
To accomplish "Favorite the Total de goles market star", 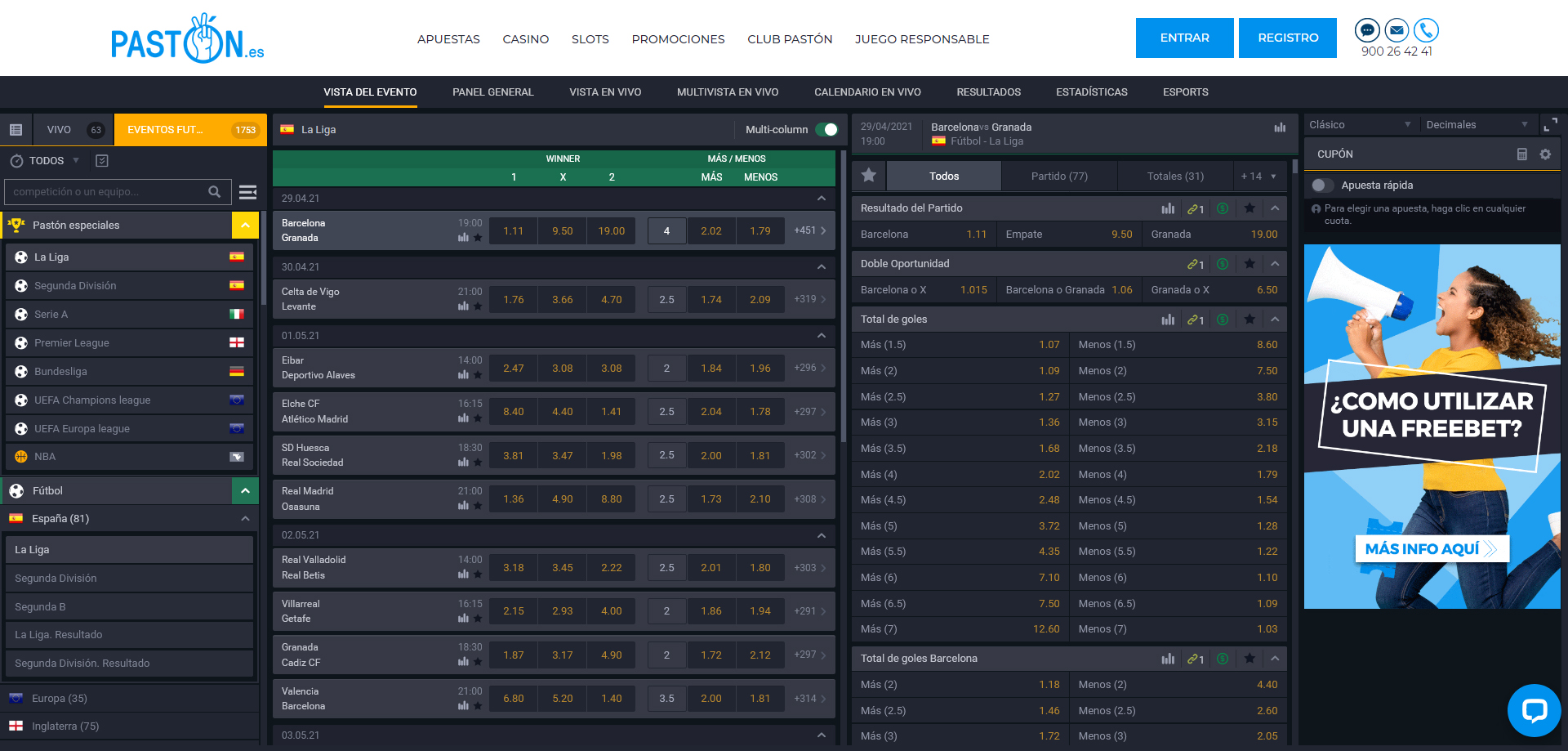I will 1249,320.
